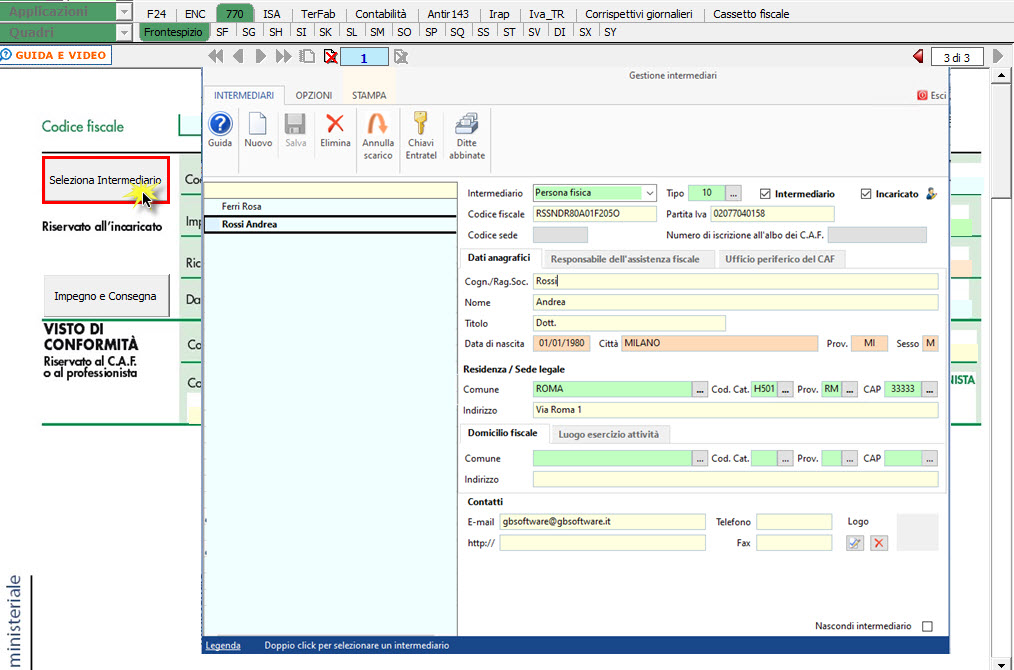Open Ufficio periferico del CAF tab
This screenshot has width=1014, height=670.
click(x=780, y=259)
